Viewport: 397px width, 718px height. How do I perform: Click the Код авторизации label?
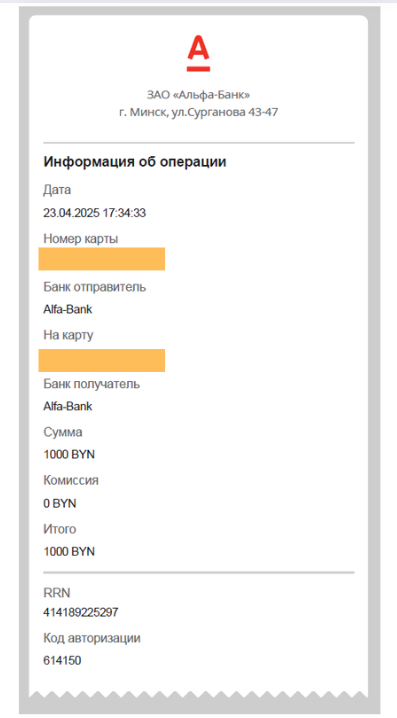pyautogui.click(x=92, y=638)
